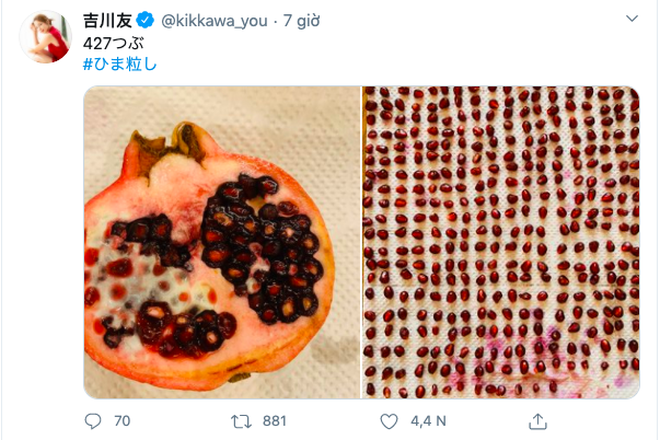Open the share tweet icon
Image resolution: width=660 pixels, height=440 pixels.
pos(537,421)
